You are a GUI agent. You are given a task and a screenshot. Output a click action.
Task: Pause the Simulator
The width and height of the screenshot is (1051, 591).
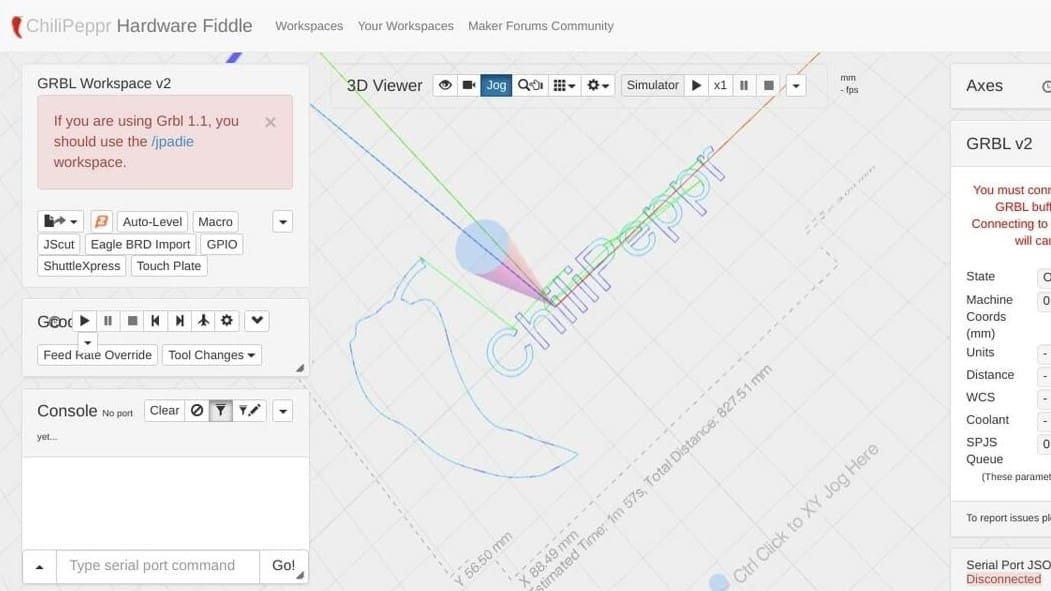[744, 85]
